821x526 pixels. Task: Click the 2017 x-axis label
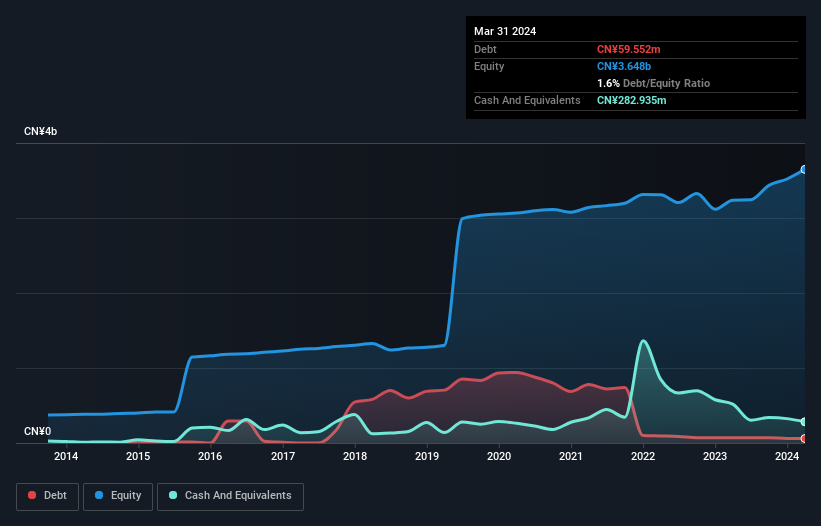pyautogui.click(x=283, y=456)
